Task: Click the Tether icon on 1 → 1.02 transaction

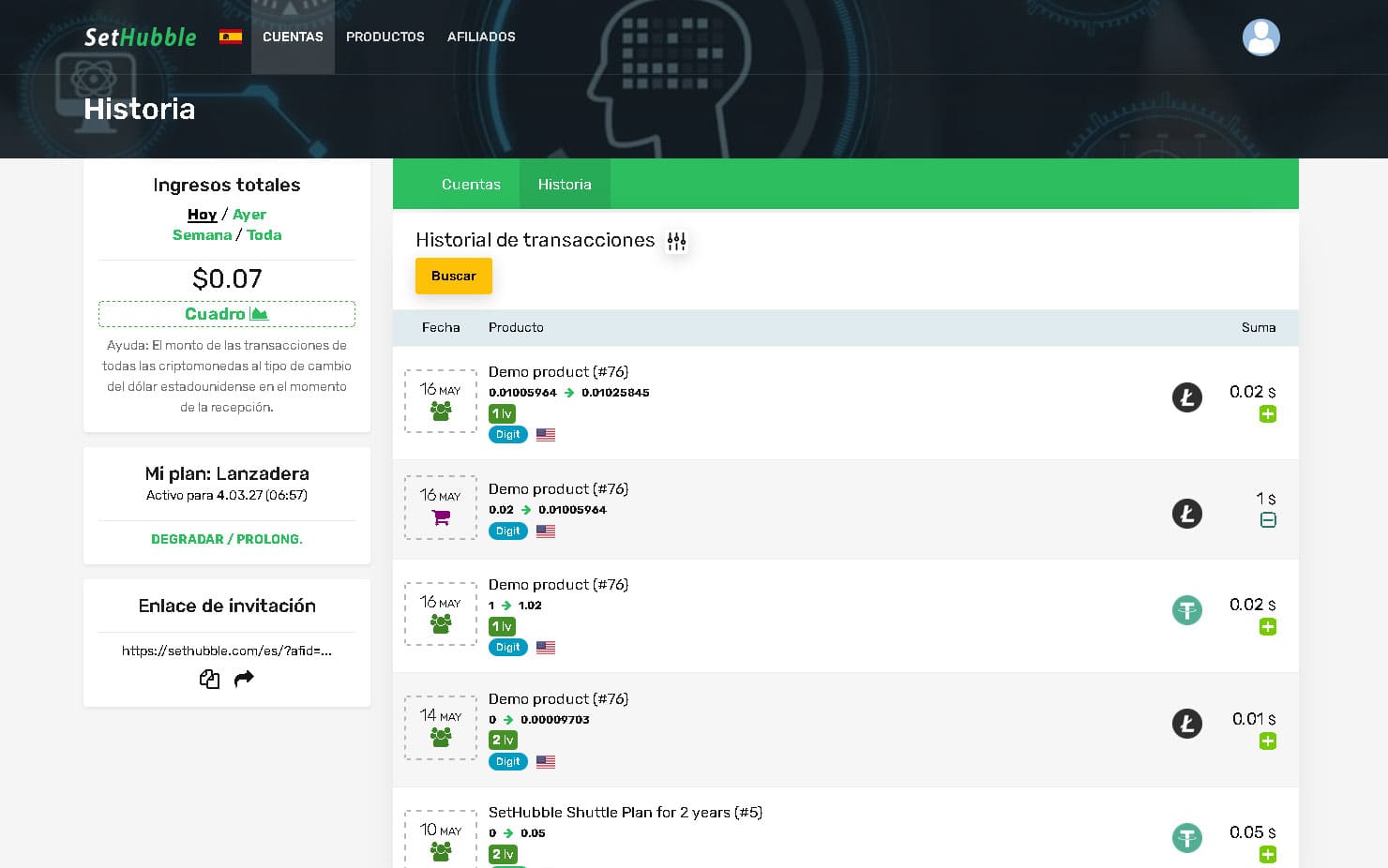Action: [x=1186, y=610]
